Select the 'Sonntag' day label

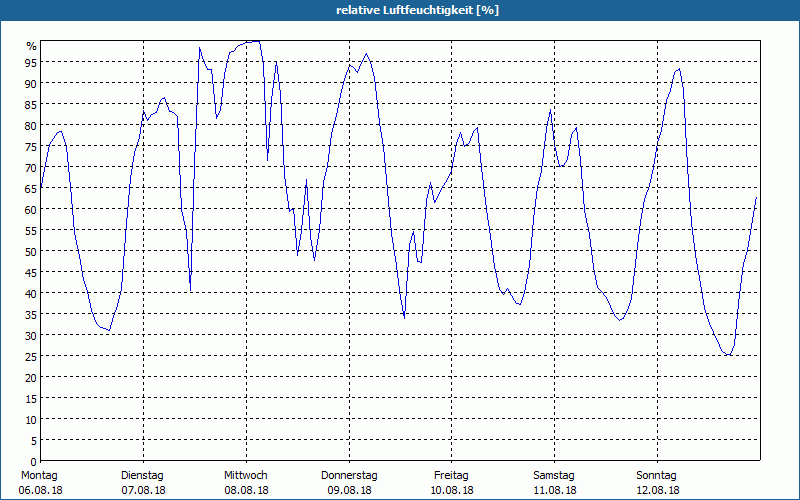(x=656, y=475)
